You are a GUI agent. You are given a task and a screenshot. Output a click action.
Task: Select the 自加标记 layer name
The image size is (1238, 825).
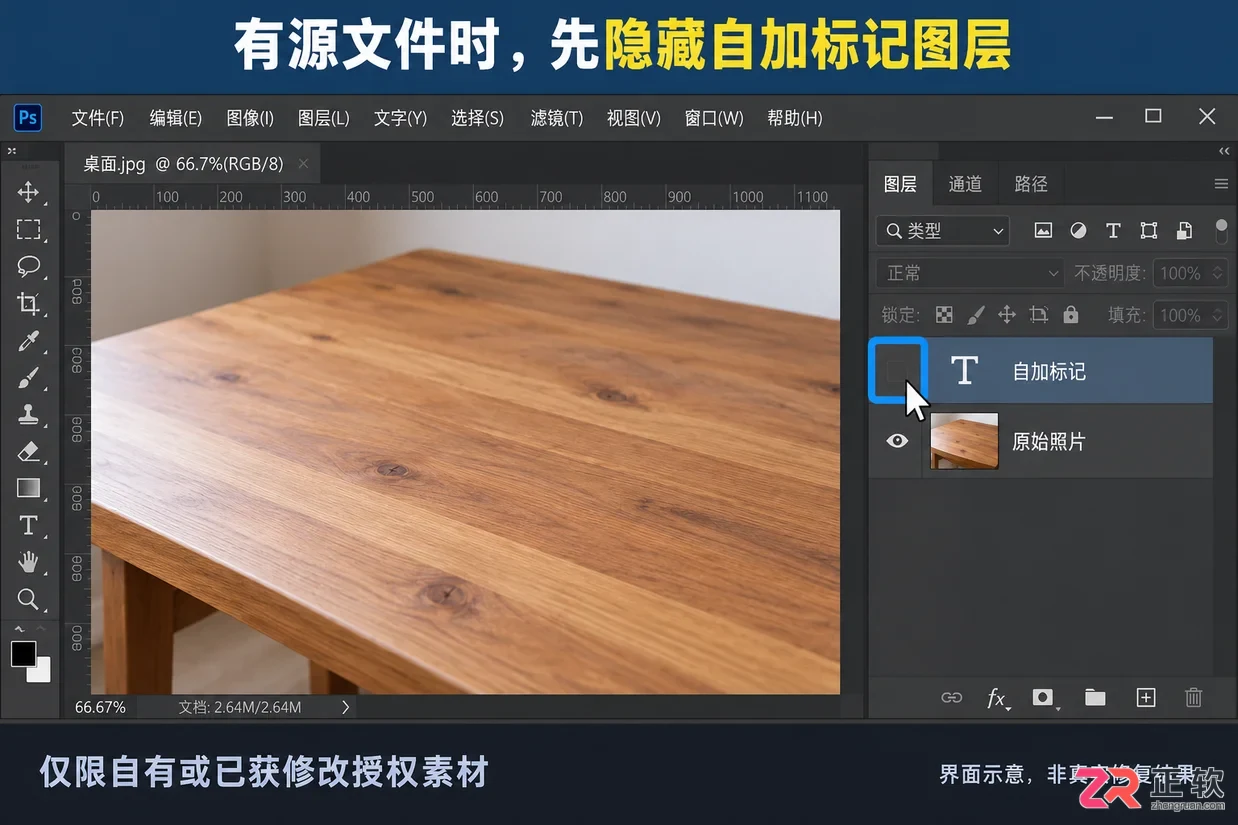(1049, 372)
